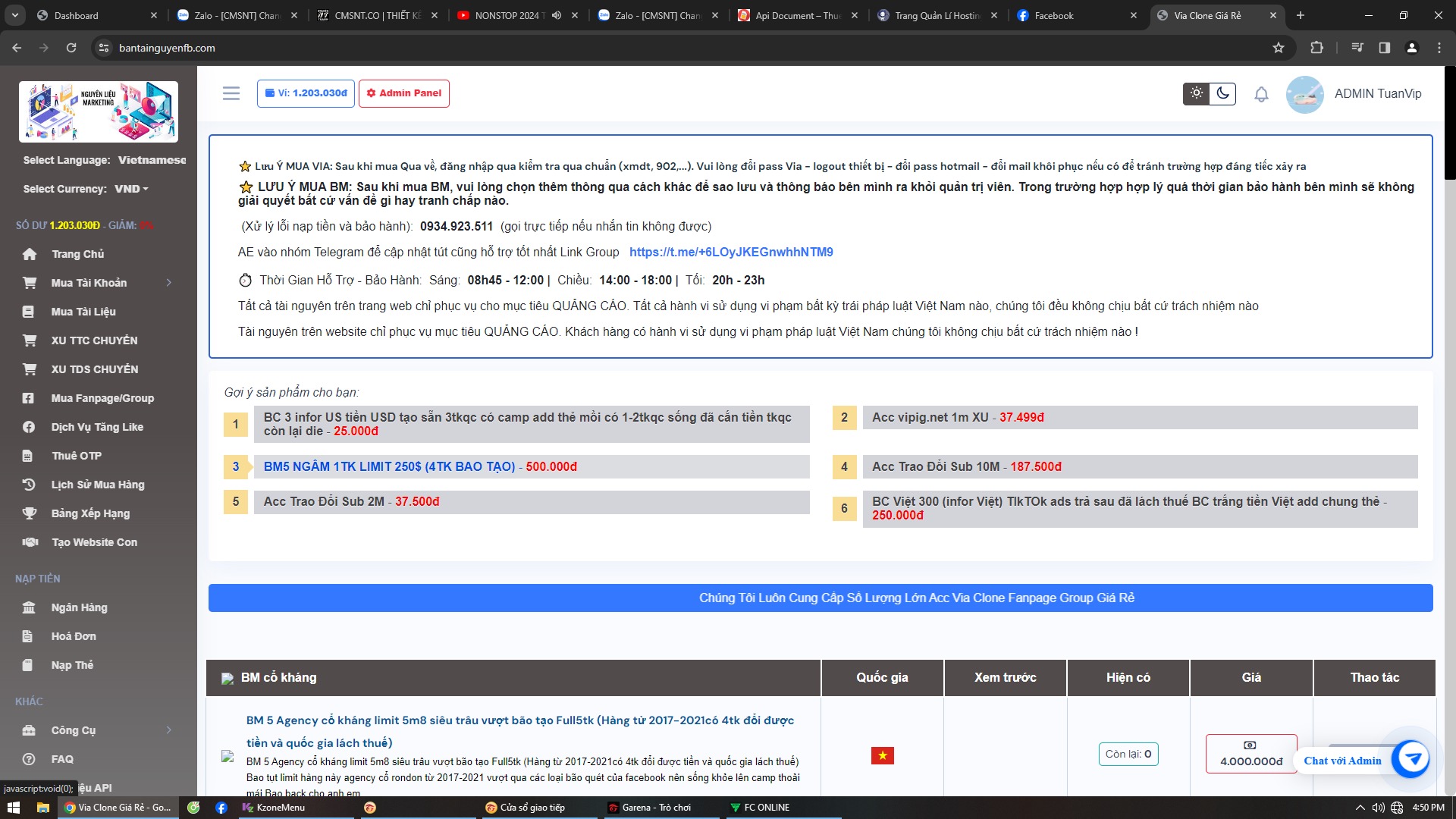
Task: Click the Còn lại: 0 stock badge
Action: [x=1128, y=754]
